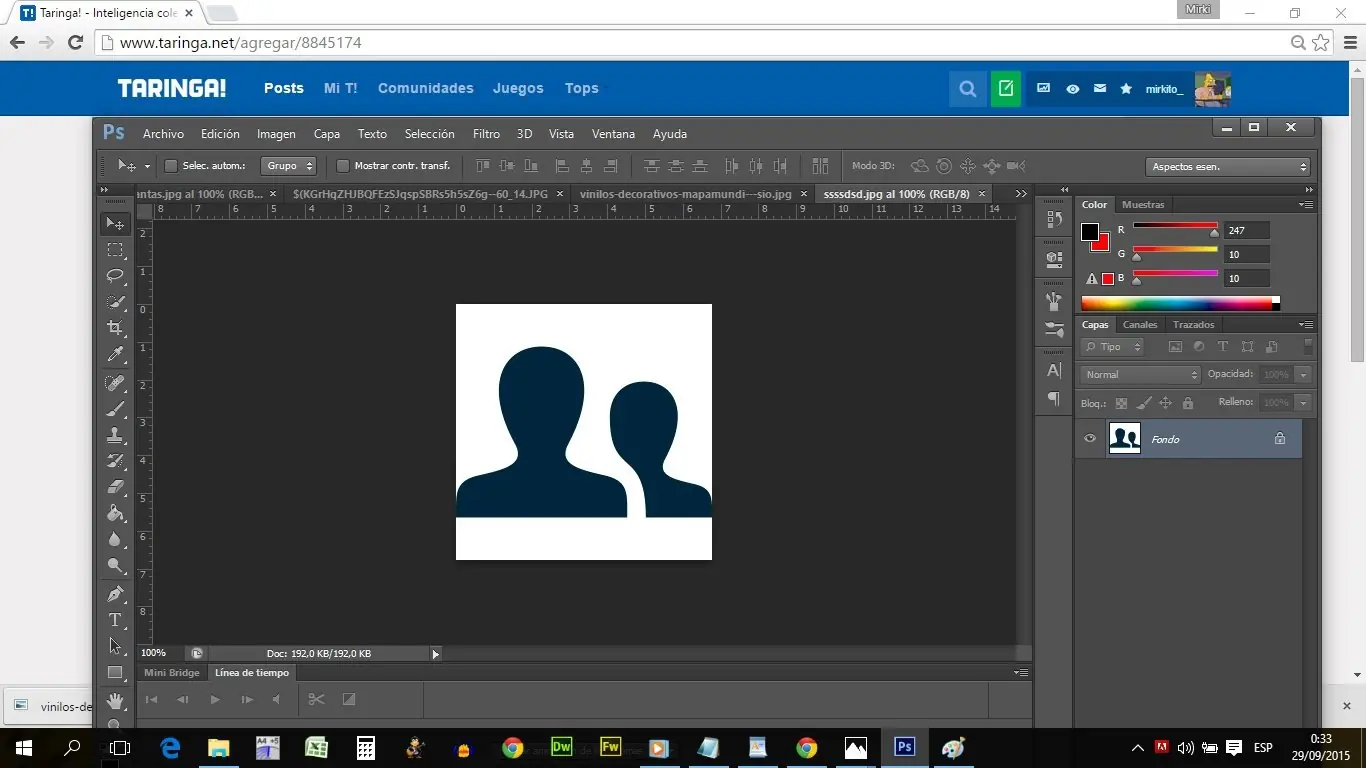The image size is (1366, 768).
Task: Open Taringa messages envelope icon
Action: [1100, 88]
